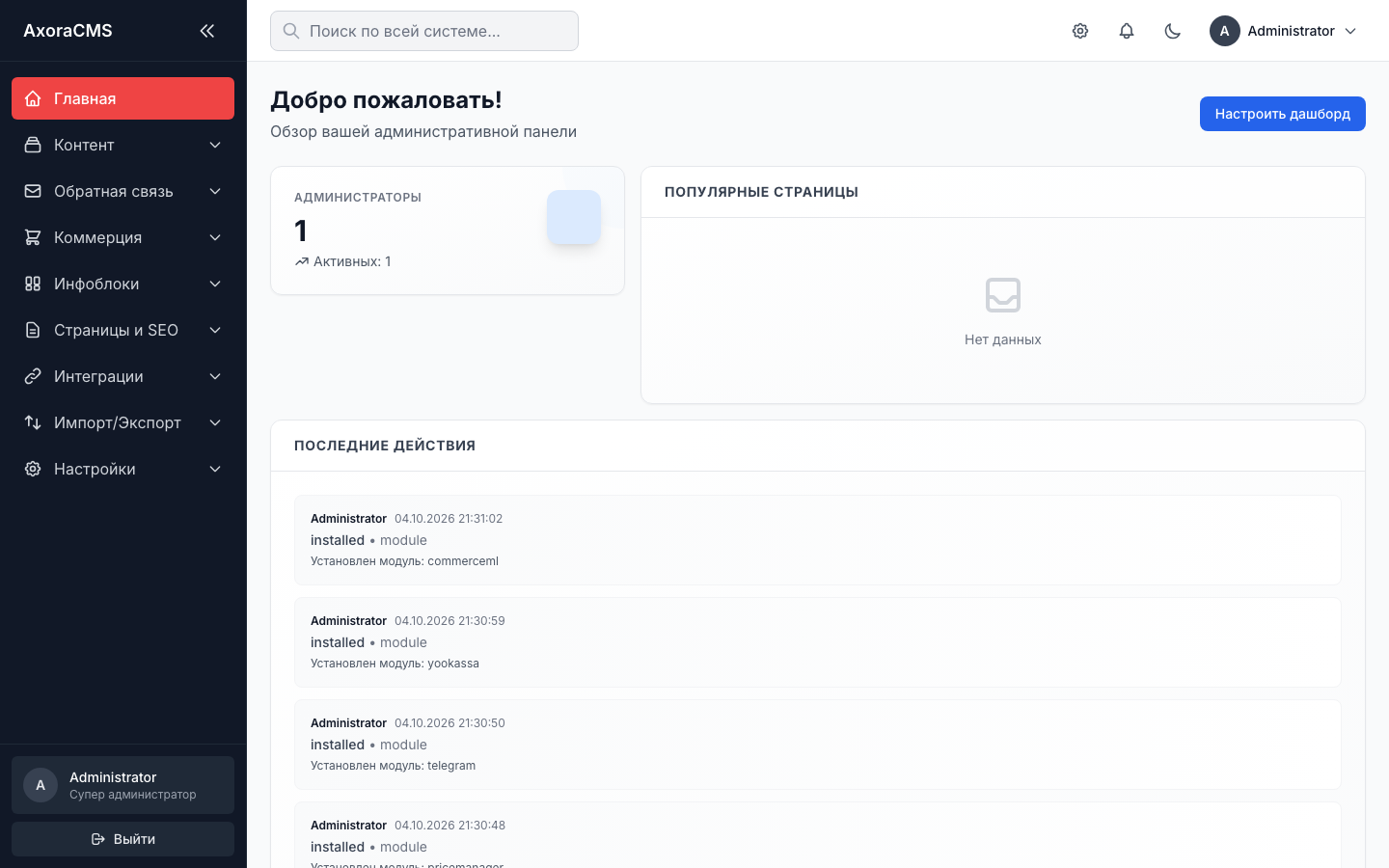
Task: Click the Администраторы stat card
Action: tap(448, 231)
